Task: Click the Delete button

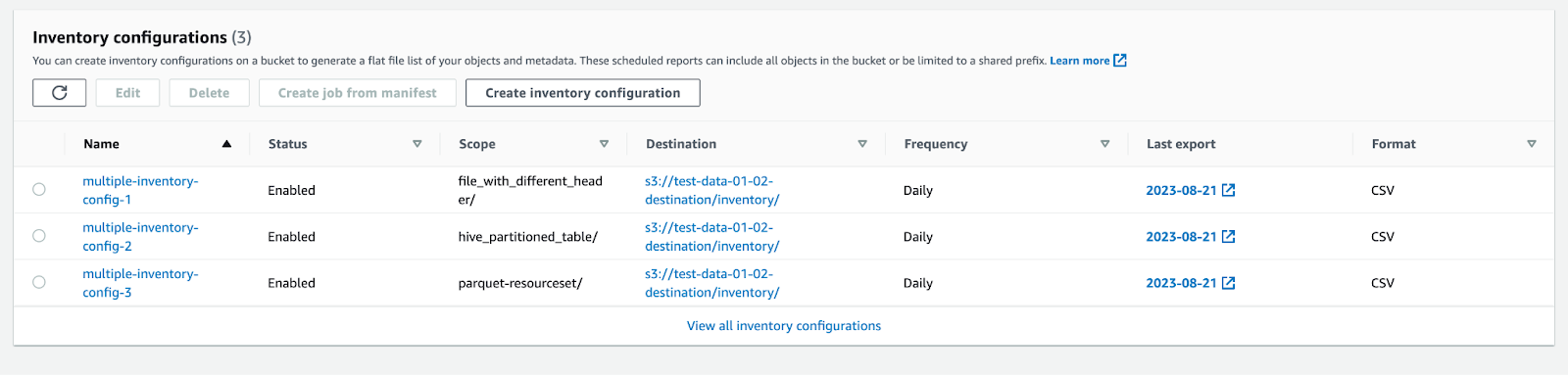Action: 209,93
